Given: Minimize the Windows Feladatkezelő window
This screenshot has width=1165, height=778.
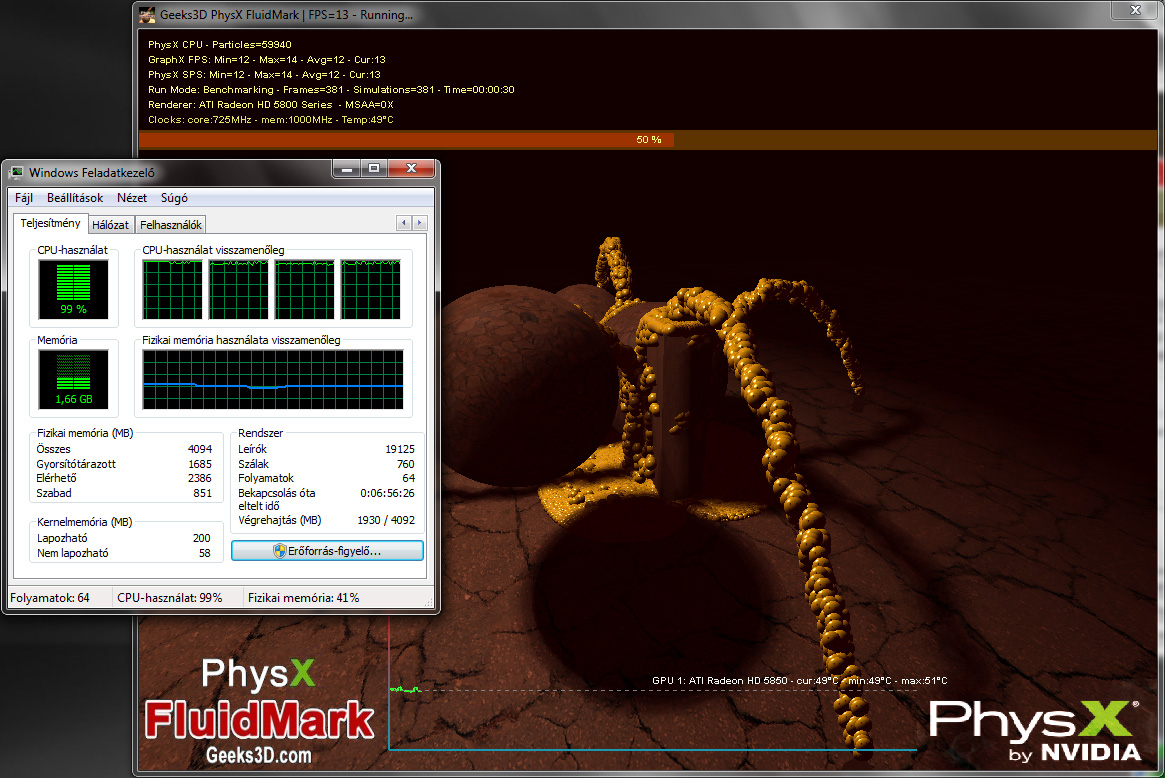Looking at the screenshot, I should 346,169.
